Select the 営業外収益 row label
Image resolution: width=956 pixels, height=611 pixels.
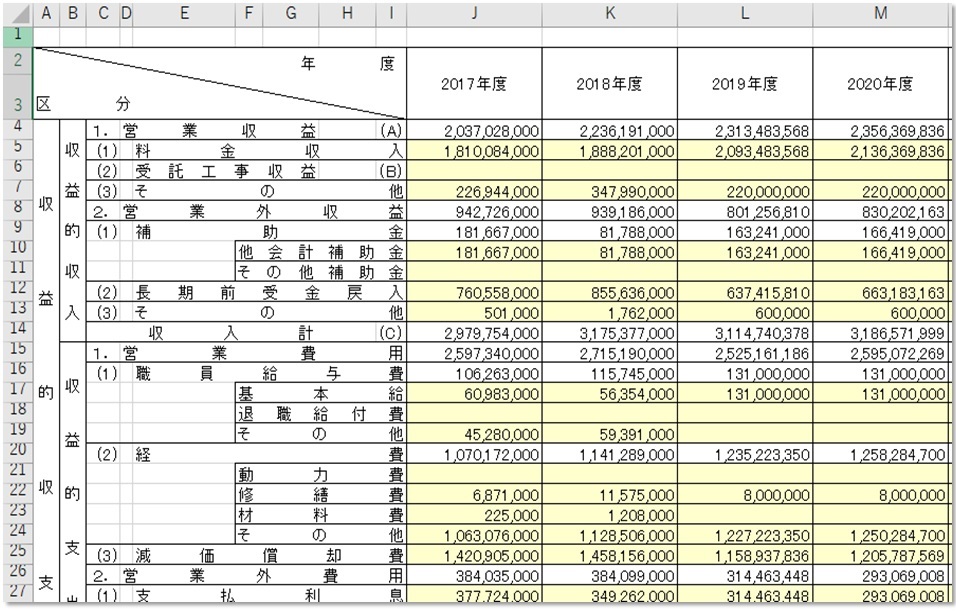(x=246, y=212)
